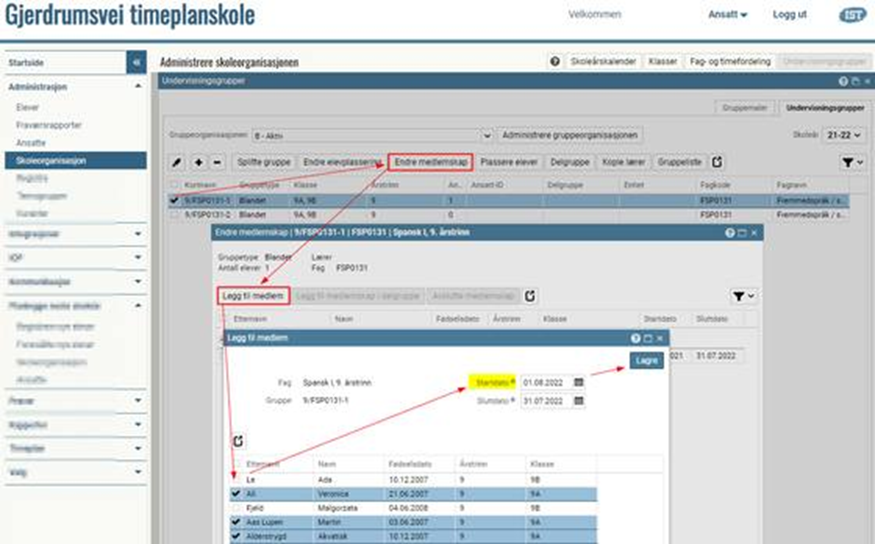The width and height of the screenshot is (875, 544).
Task: Click the help icon beside Skoleårskalender
Action: click(554, 61)
